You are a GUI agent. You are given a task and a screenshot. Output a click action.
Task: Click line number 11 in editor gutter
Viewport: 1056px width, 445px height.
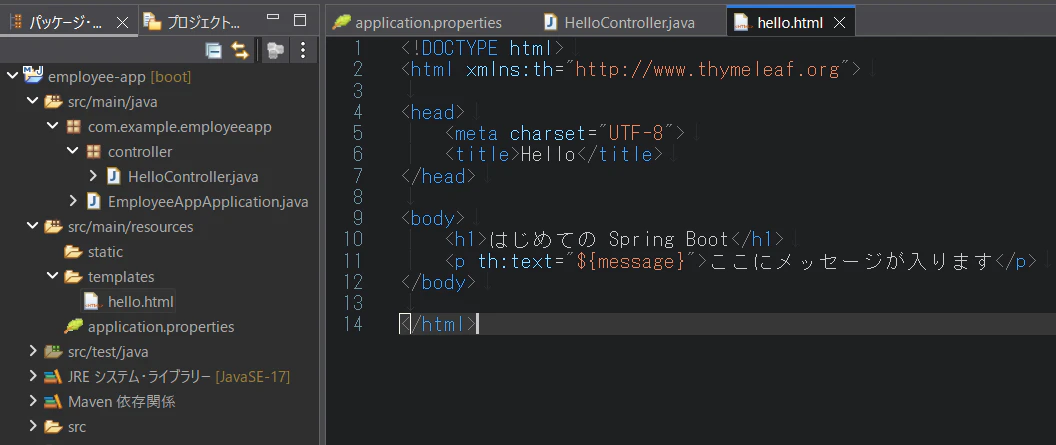[352, 261]
